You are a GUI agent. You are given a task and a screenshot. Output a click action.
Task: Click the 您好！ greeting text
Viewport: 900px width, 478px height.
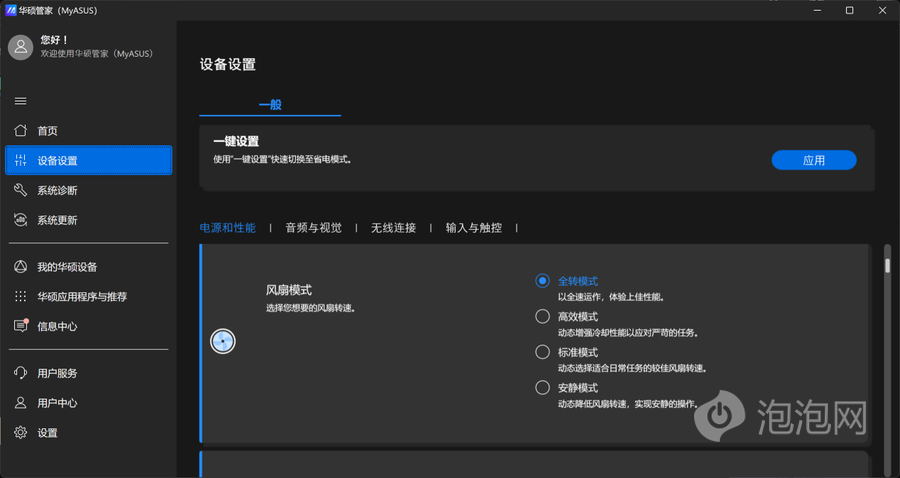click(x=55, y=40)
